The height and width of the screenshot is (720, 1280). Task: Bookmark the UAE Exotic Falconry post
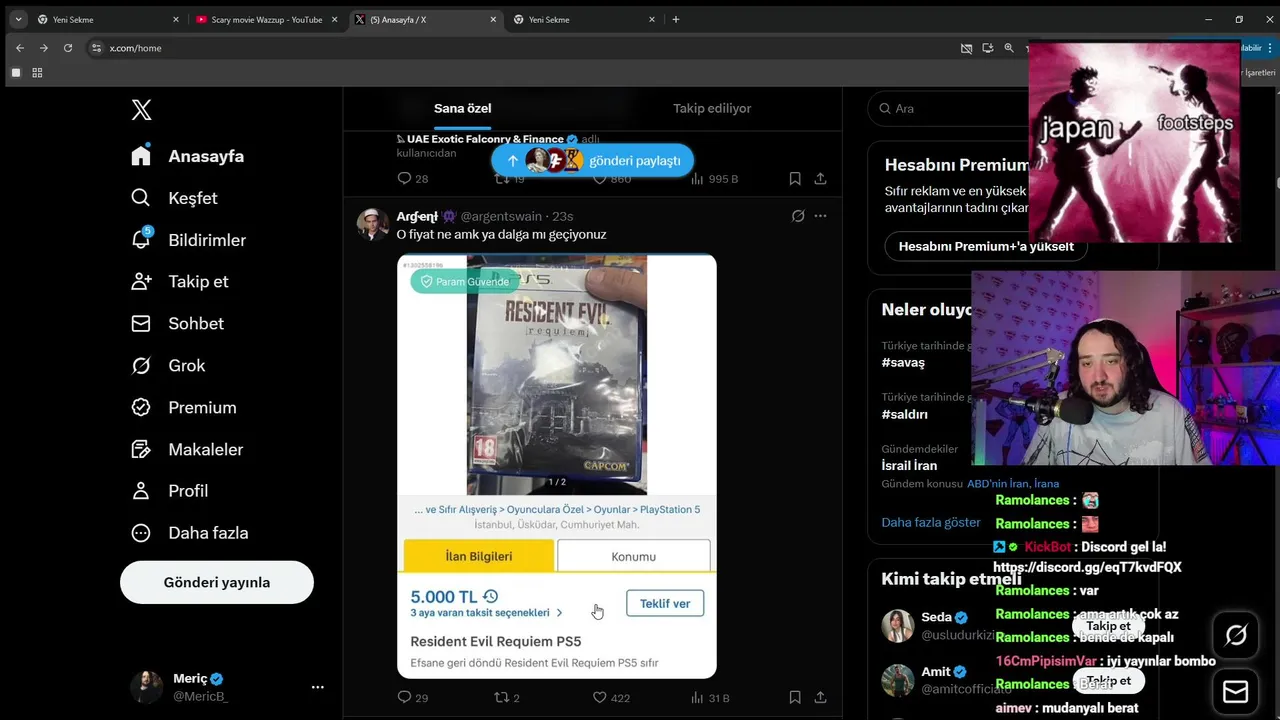point(795,178)
